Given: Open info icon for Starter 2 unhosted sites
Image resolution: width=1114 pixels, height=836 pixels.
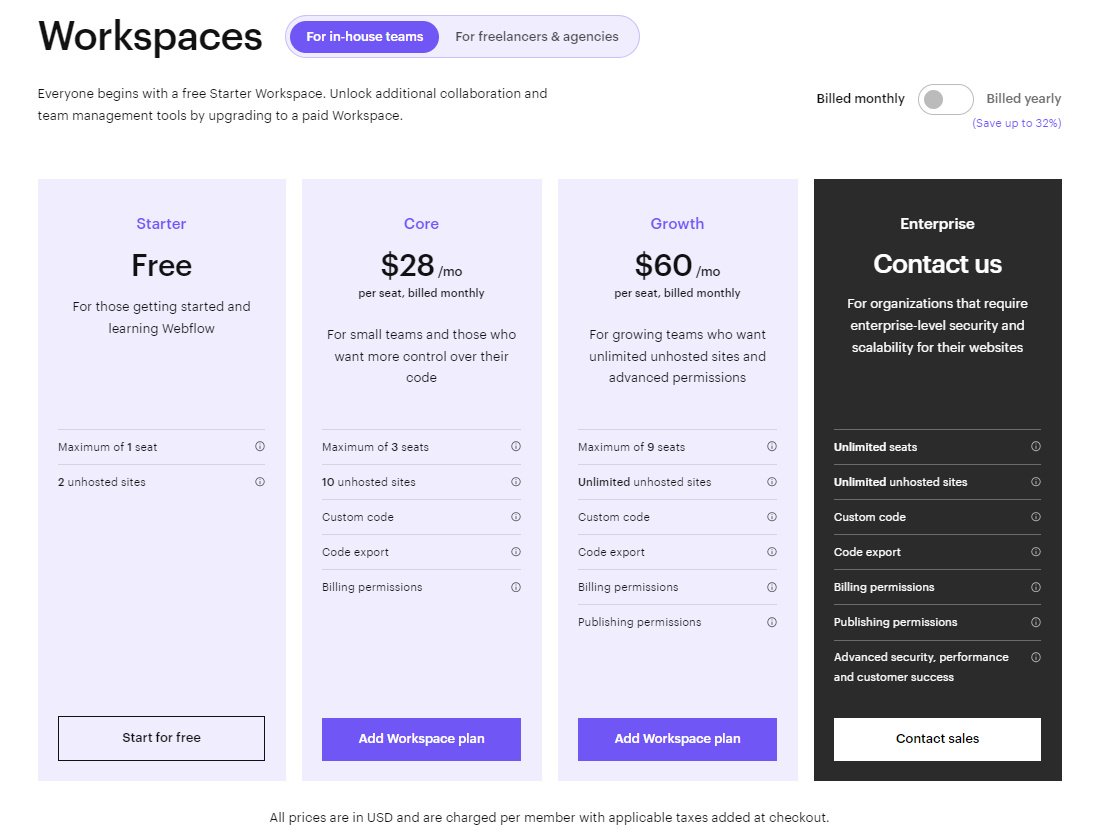Looking at the screenshot, I should [260, 482].
